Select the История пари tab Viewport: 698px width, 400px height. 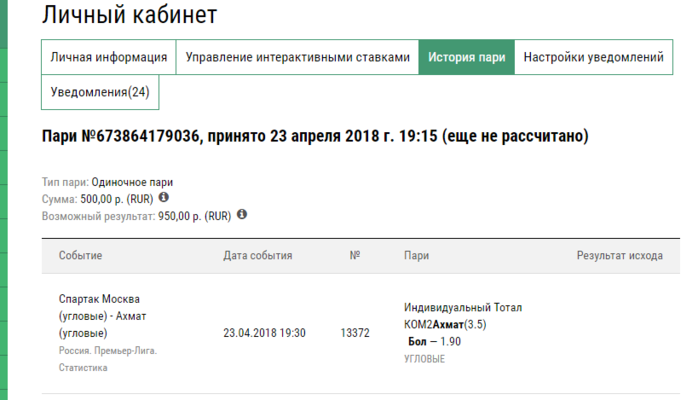(x=467, y=58)
